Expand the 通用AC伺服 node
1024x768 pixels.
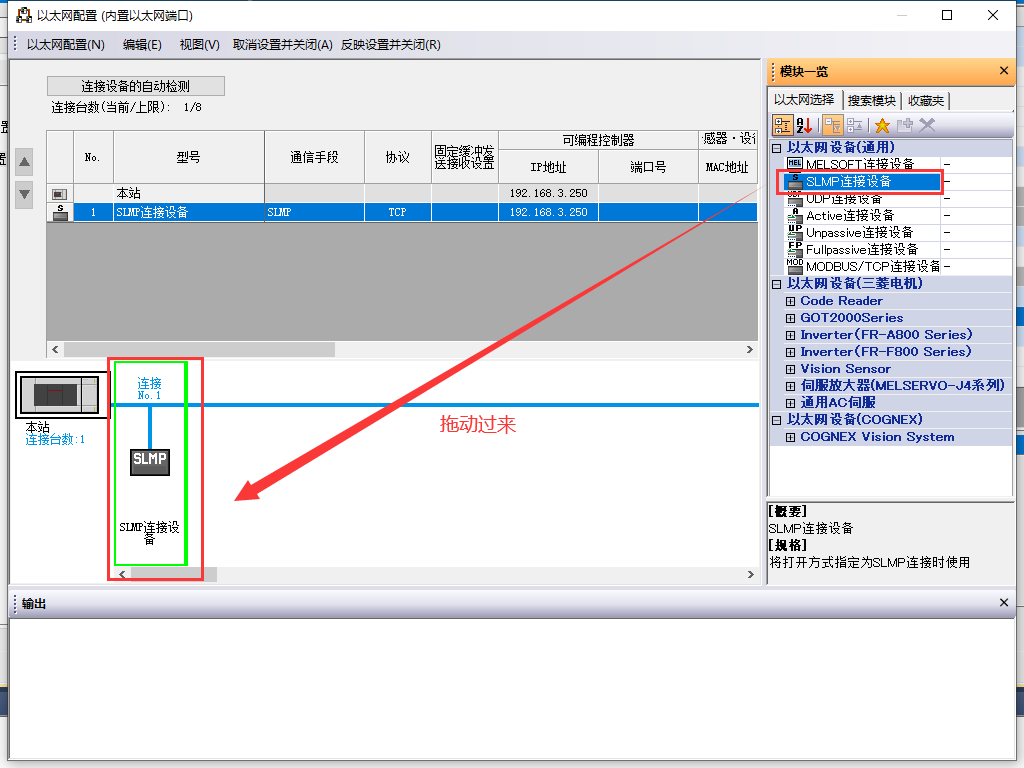pos(790,403)
